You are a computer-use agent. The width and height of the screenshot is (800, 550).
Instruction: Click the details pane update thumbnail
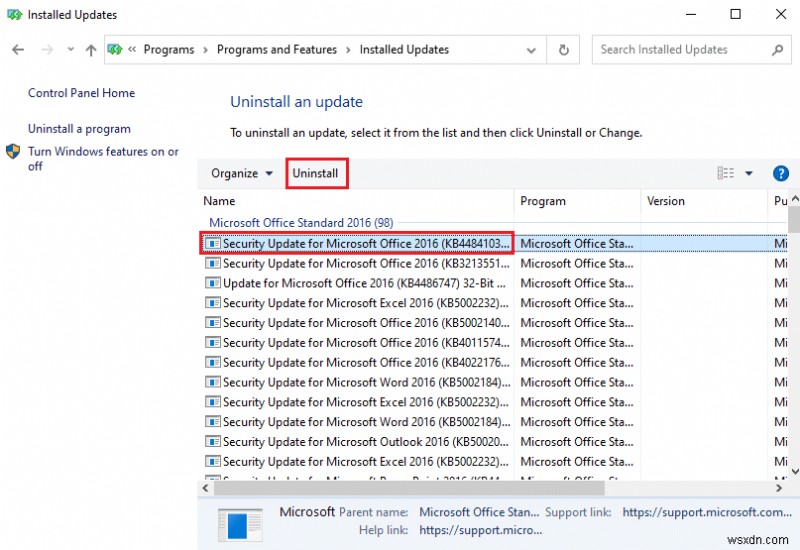(x=240, y=524)
